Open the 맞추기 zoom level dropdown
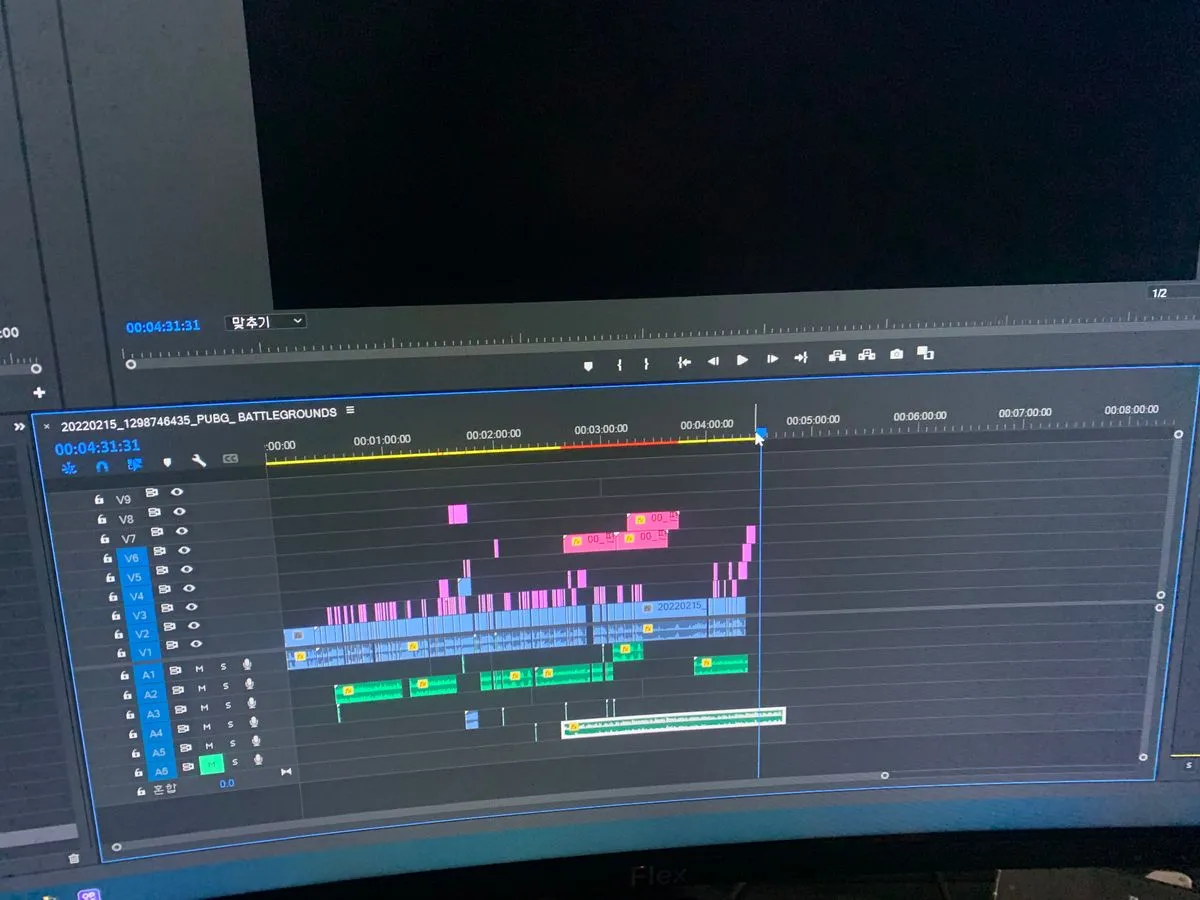The width and height of the screenshot is (1200, 900). coord(265,322)
